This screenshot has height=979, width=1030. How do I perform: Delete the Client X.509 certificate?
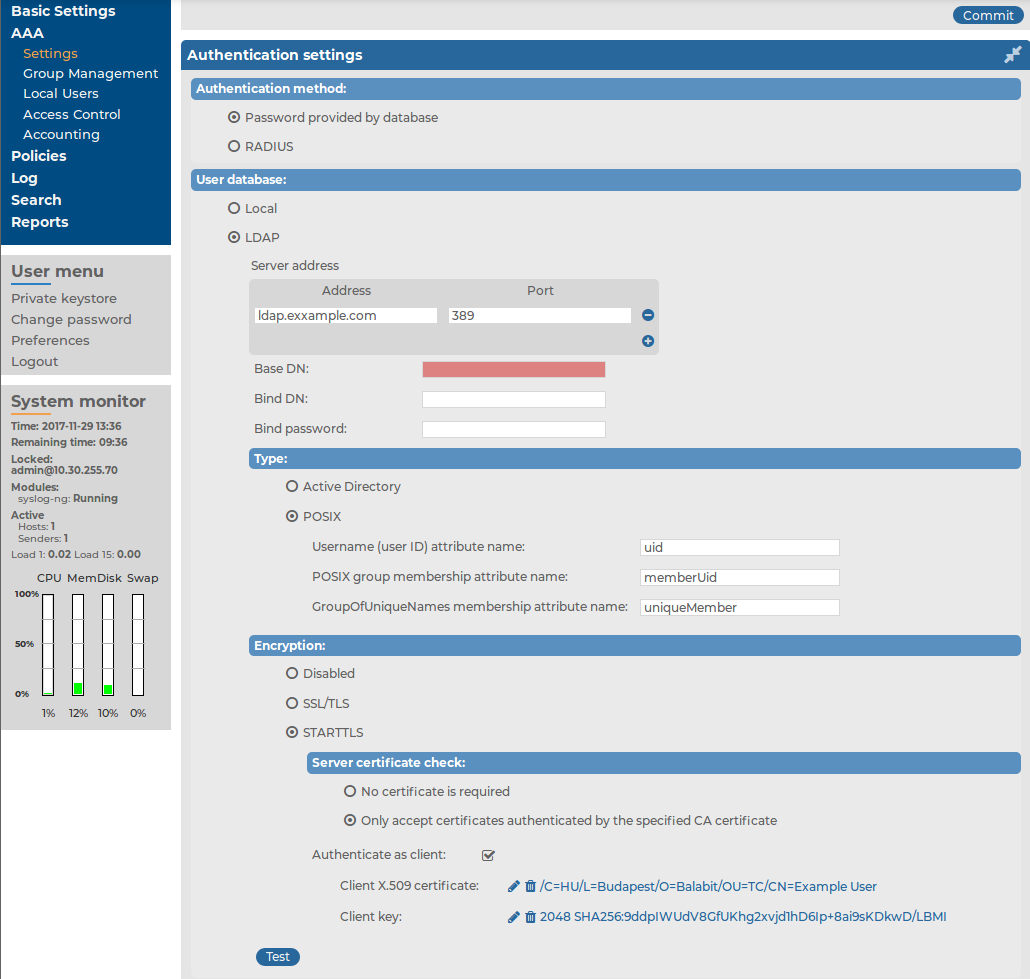click(530, 886)
